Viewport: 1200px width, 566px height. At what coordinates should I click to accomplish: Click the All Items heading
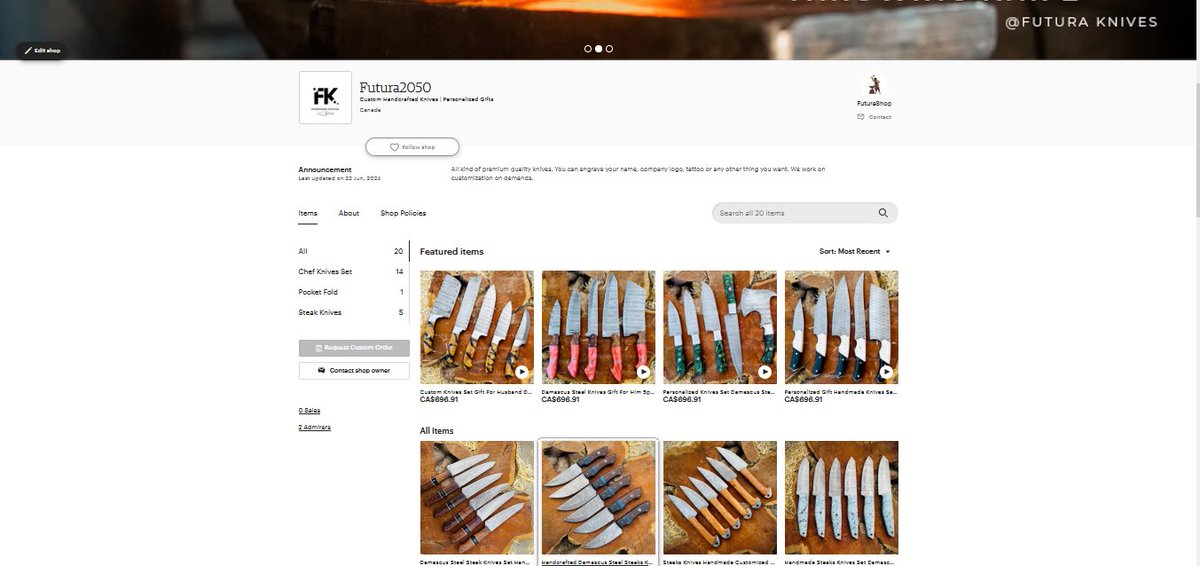437,431
